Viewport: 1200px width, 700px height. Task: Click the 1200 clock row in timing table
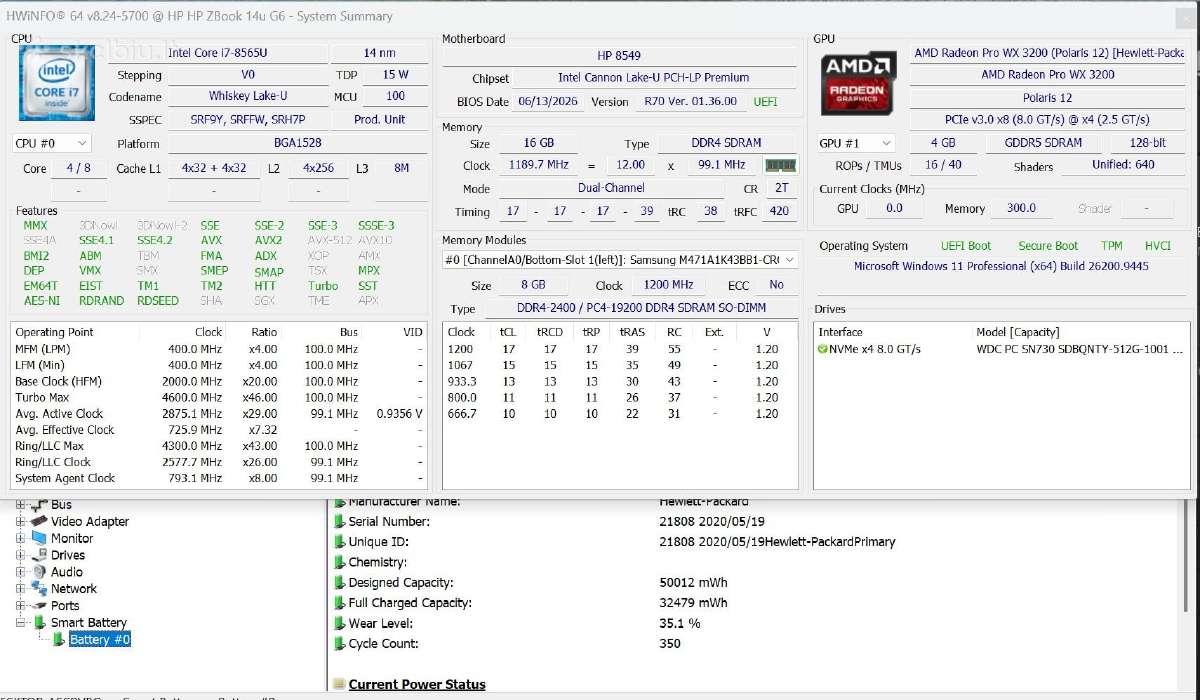pyautogui.click(x=620, y=349)
